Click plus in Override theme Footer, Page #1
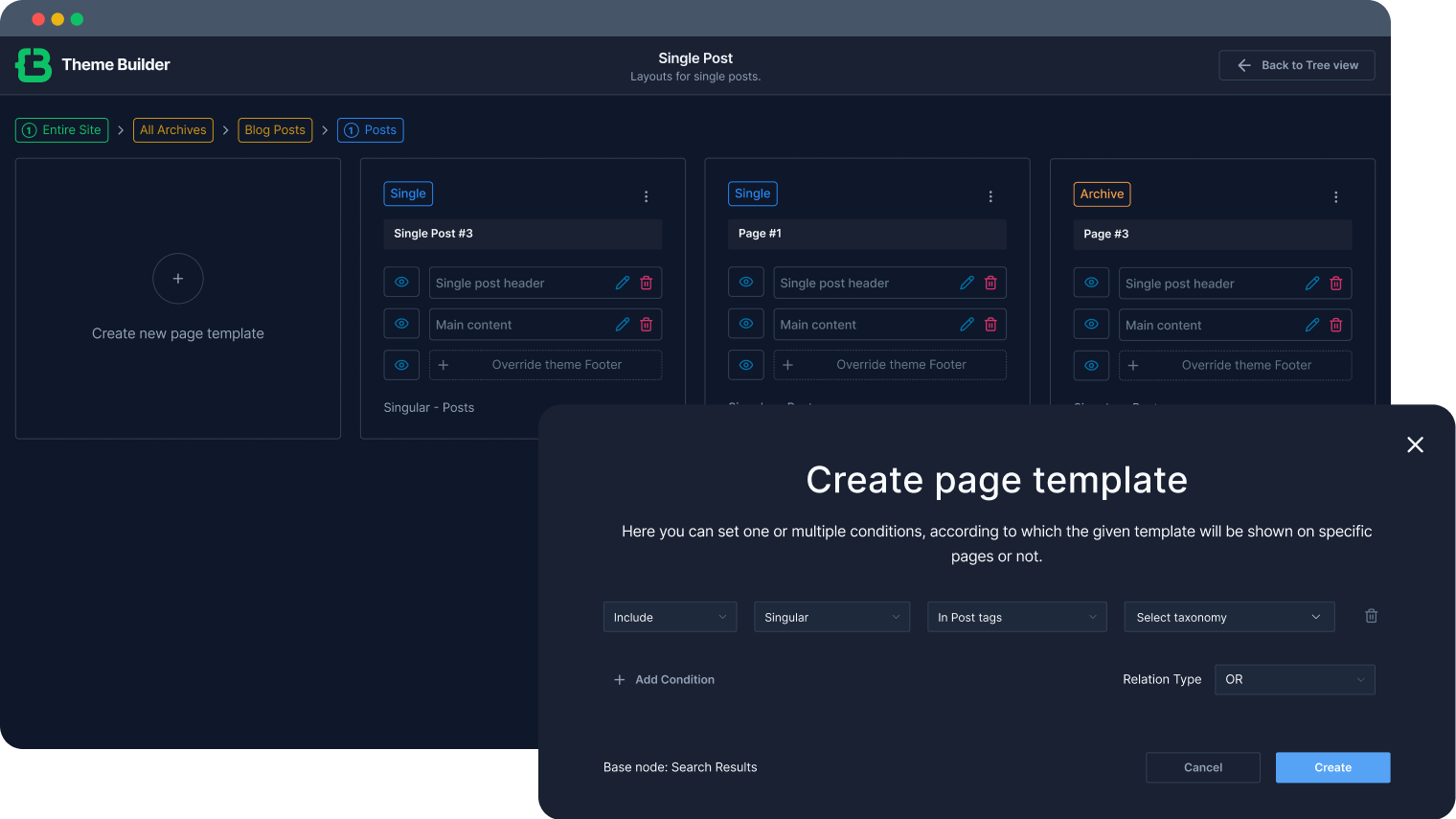1456x819 pixels. [788, 365]
